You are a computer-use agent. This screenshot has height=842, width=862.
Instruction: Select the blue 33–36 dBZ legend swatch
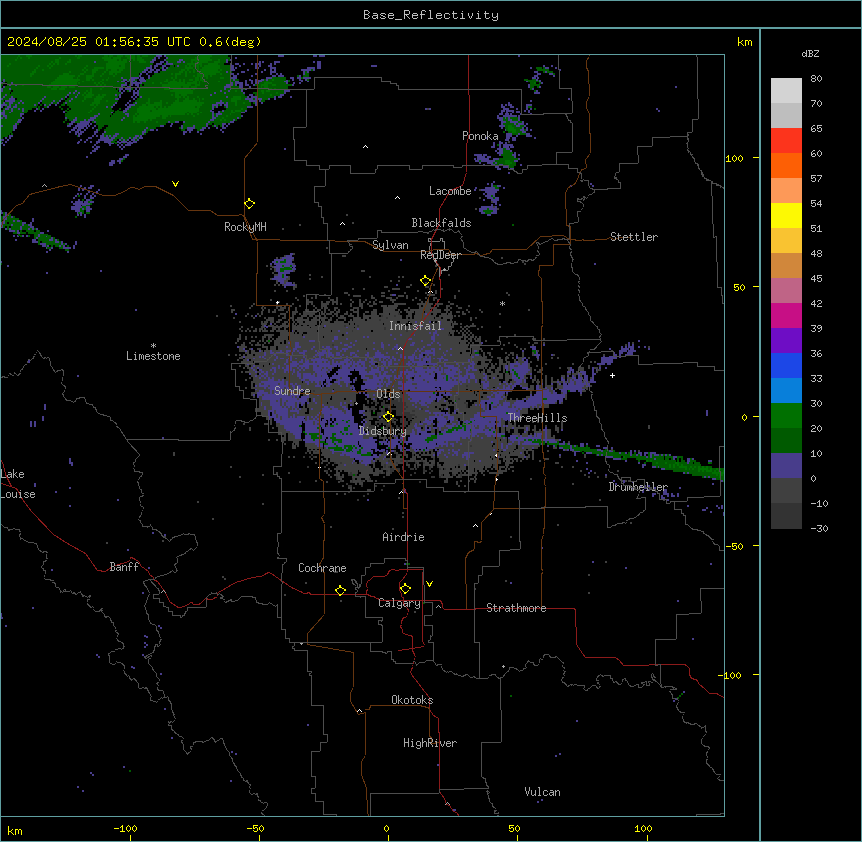[x=786, y=365]
